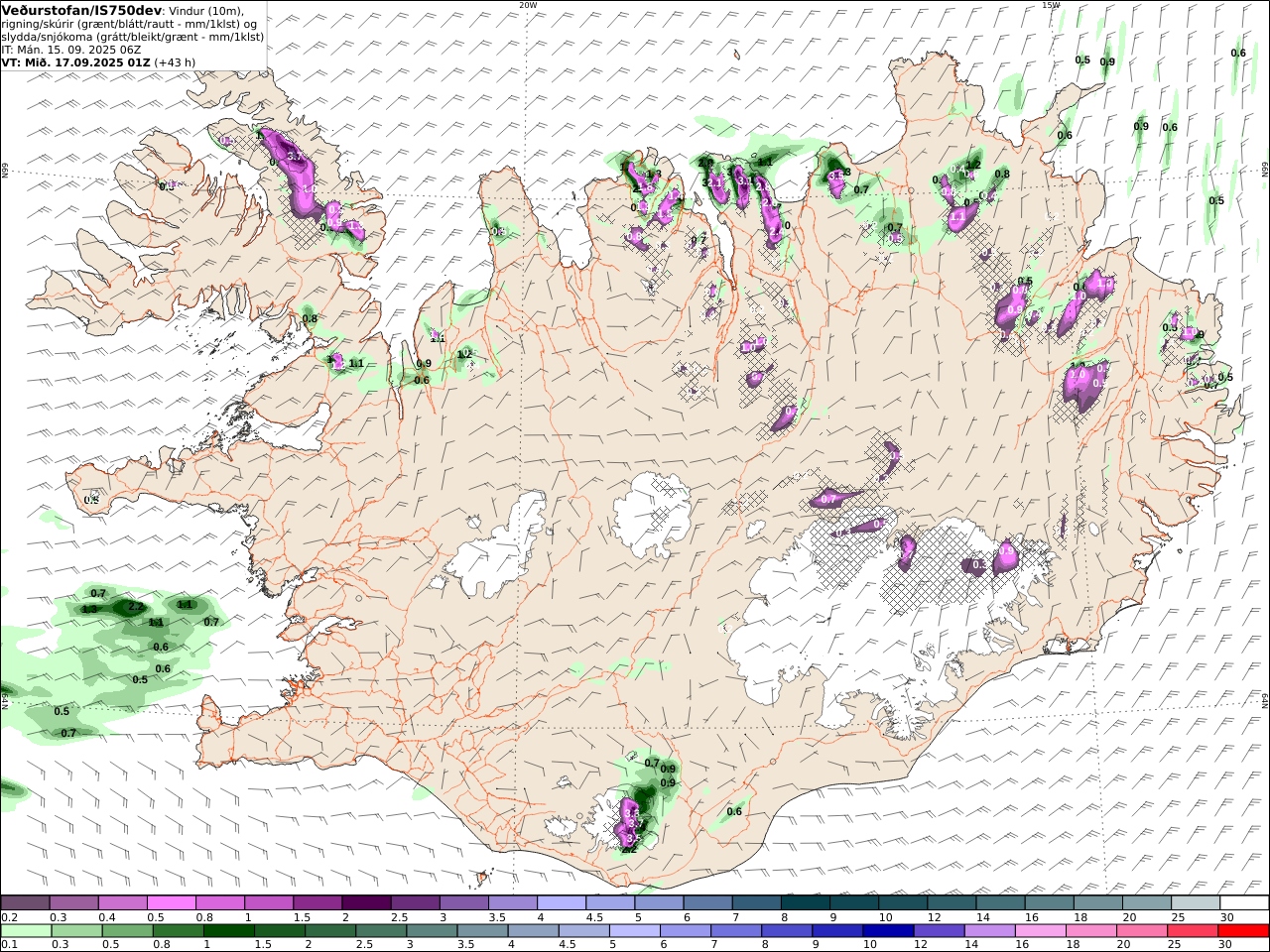Pick the pink green-scale swatch between 18 and 20
This screenshot has height=952, width=1270.
pyautogui.click(x=1091, y=931)
